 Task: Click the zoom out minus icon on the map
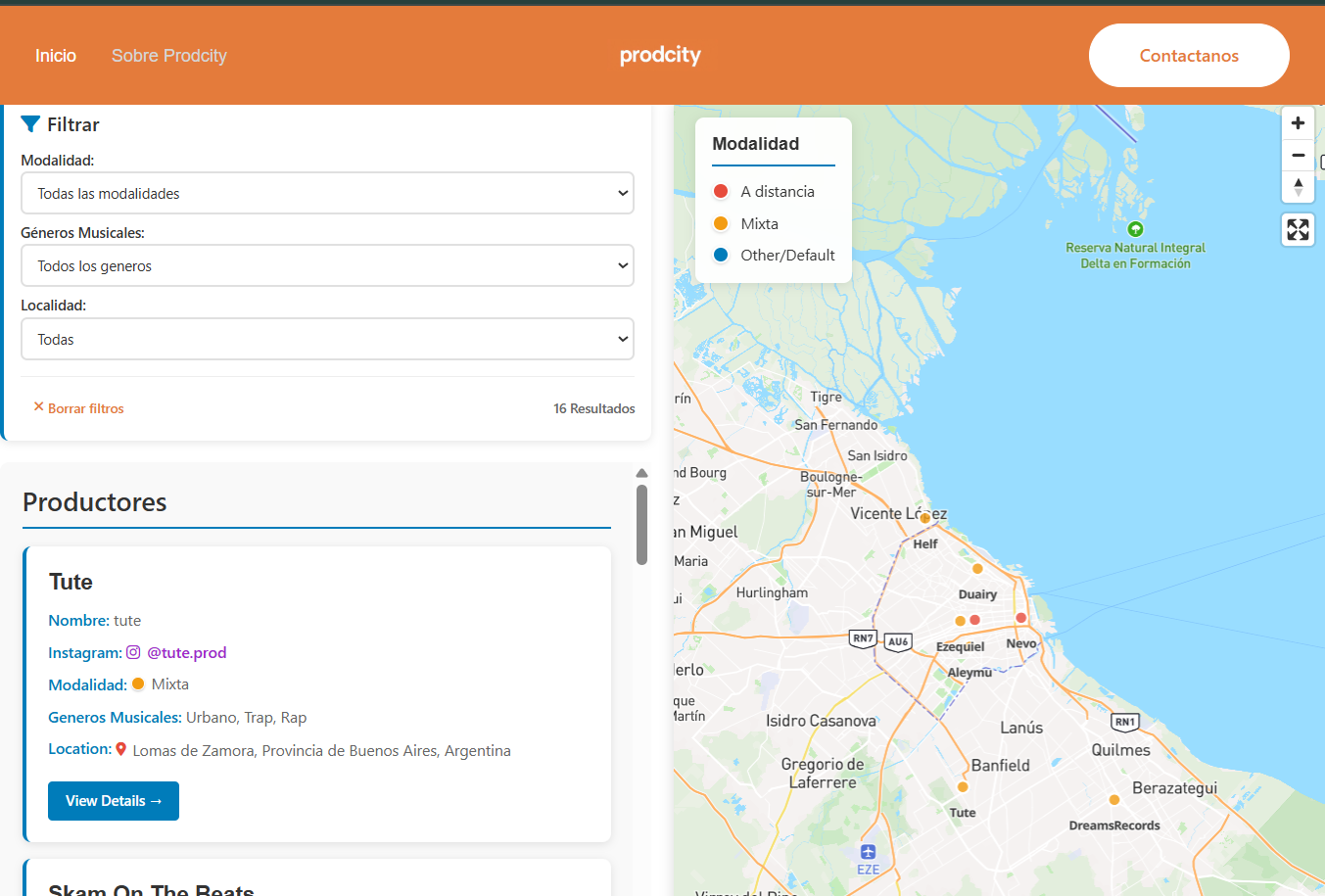click(x=1298, y=155)
